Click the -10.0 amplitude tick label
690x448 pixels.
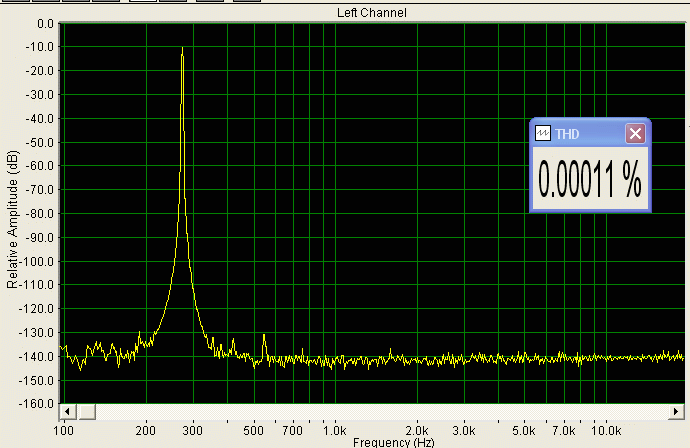pos(40,47)
